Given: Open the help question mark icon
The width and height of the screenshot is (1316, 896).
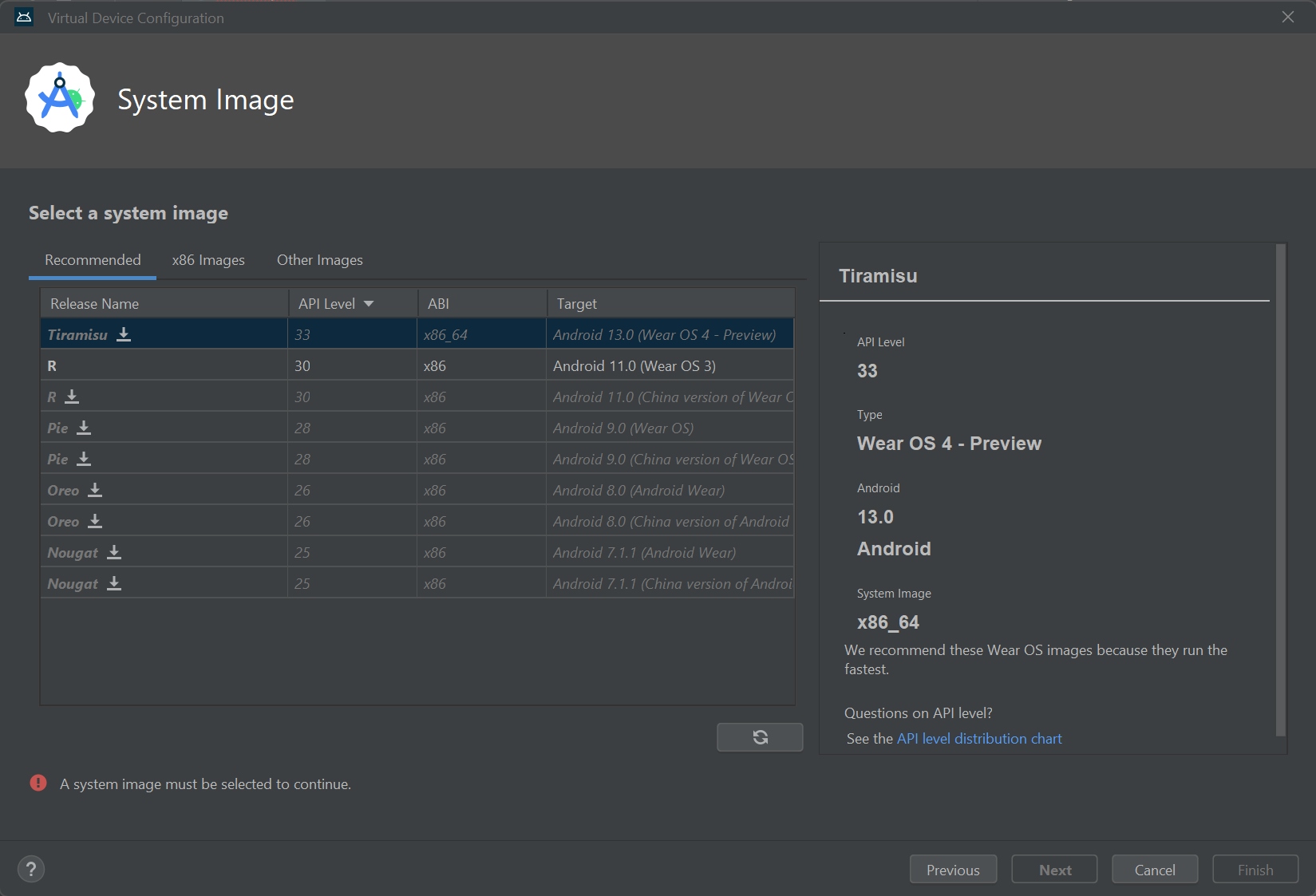Looking at the screenshot, I should (31, 869).
